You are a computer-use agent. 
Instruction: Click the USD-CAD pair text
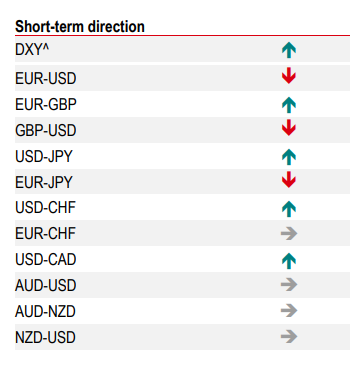[x=46, y=260]
